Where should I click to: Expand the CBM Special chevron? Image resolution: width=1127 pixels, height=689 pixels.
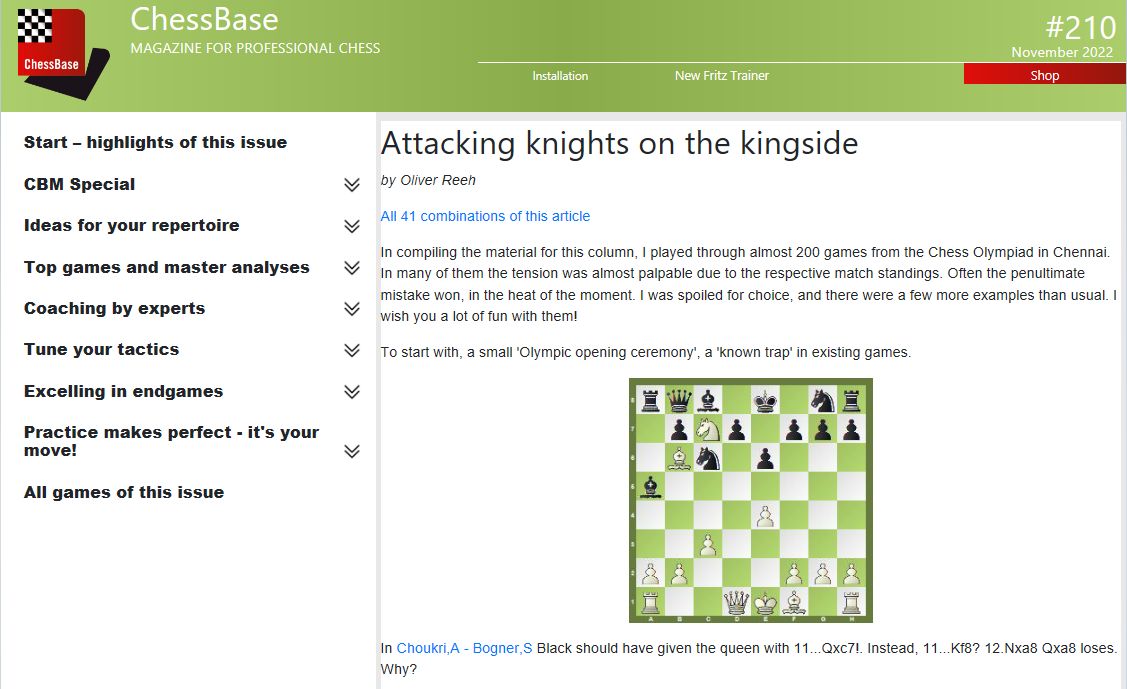351,185
